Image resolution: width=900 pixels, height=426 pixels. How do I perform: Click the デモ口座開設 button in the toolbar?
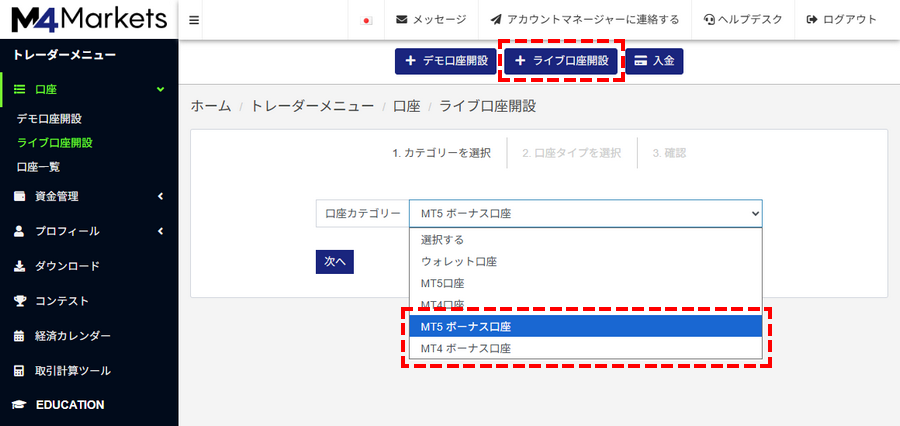click(446, 61)
